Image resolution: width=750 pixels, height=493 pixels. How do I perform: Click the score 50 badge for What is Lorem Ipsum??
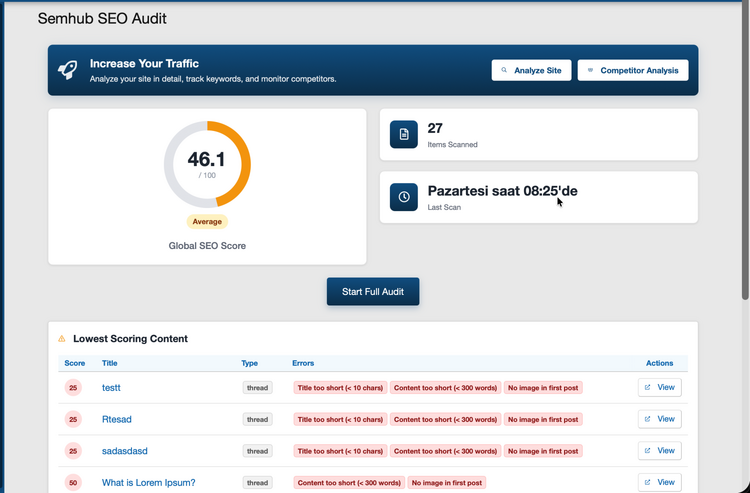pyautogui.click(x=73, y=483)
